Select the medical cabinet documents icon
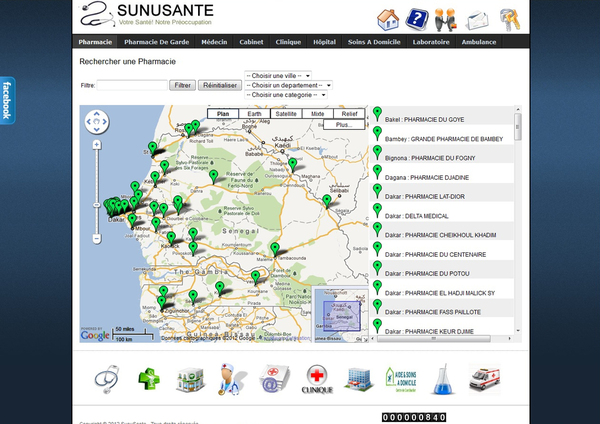 pos(274,378)
